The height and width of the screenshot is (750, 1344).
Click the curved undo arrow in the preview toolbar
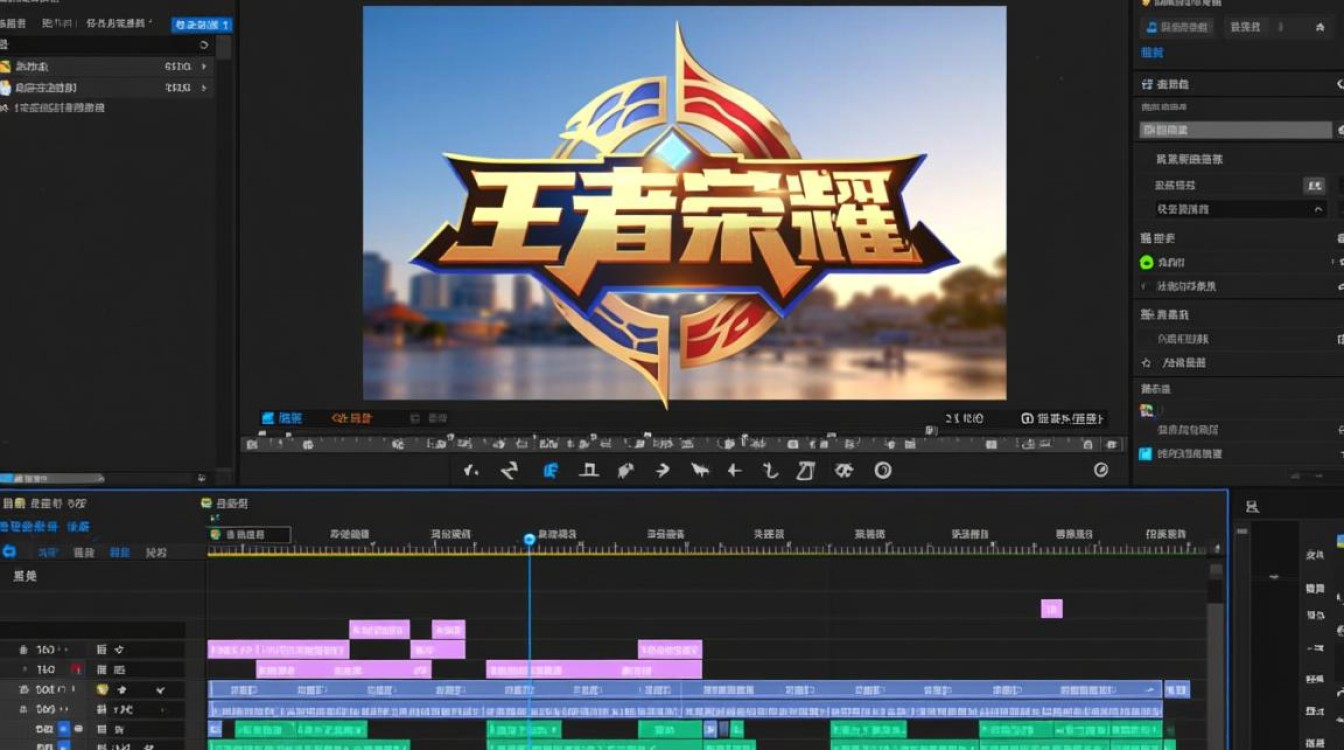[509, 470]
